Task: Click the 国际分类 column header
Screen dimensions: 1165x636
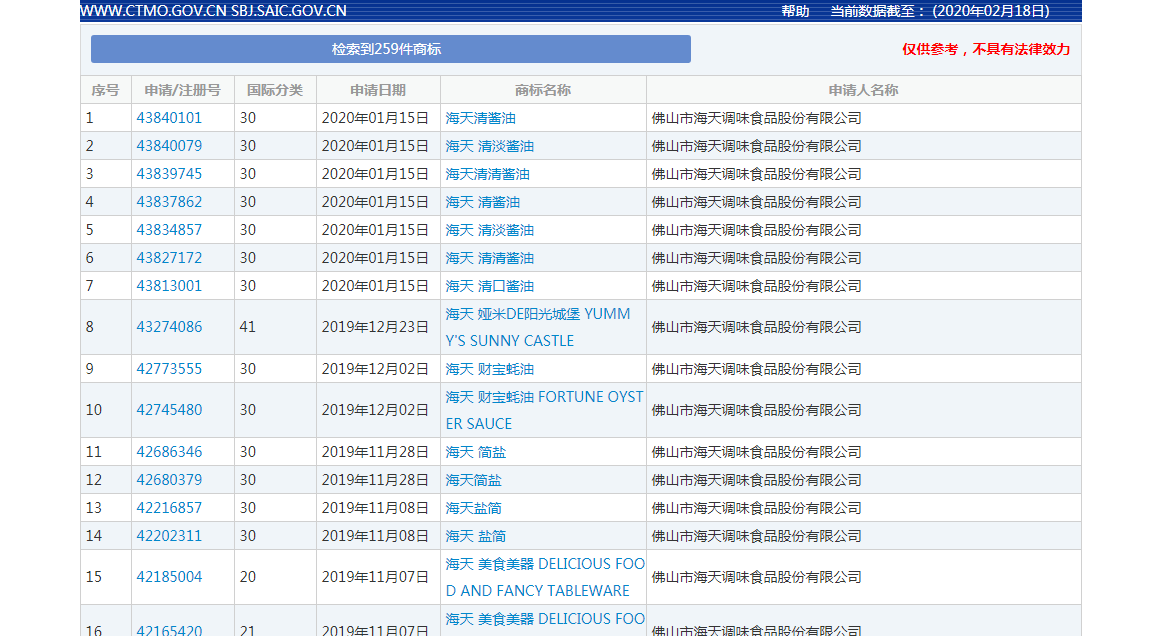Action: point(273,89)
